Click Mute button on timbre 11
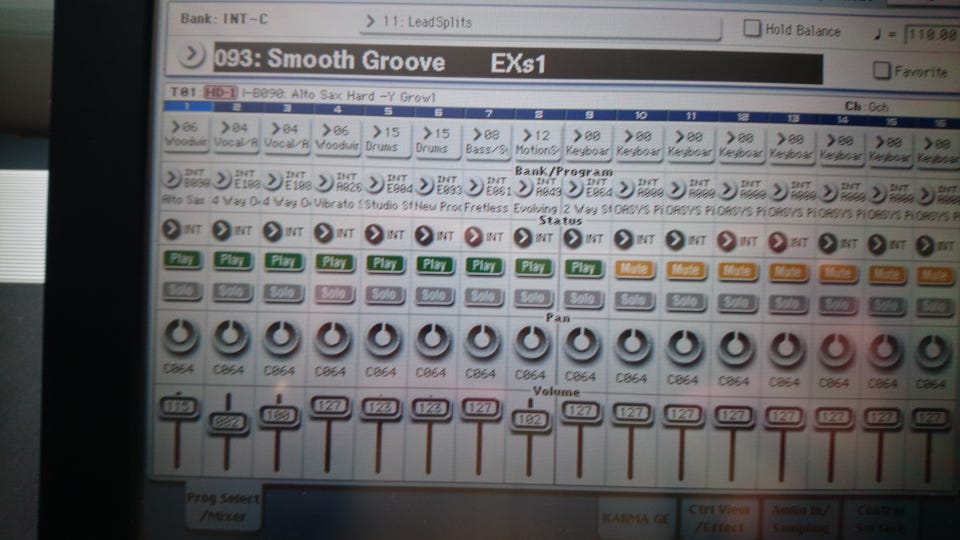 pyautogui.click(x=686, y=270)
